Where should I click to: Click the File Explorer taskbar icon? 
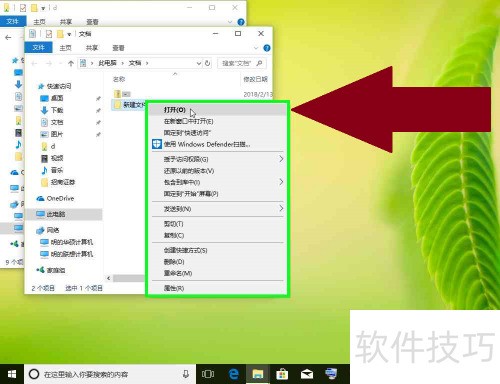[258, 374]
